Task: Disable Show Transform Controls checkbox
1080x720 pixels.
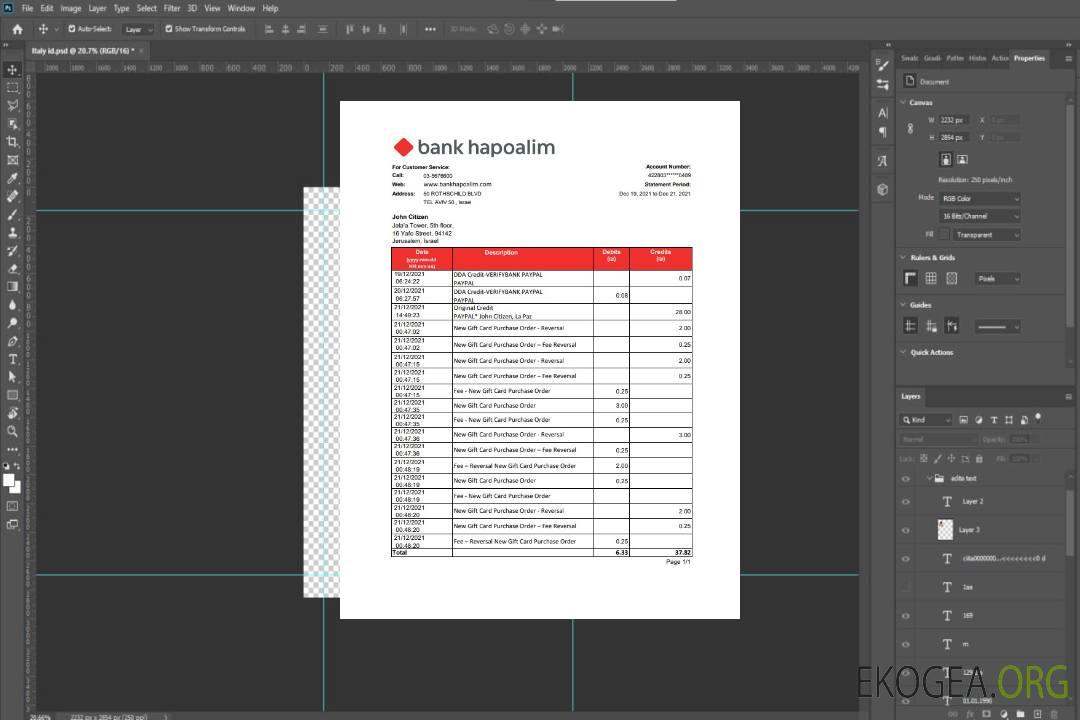Action: 168,29
